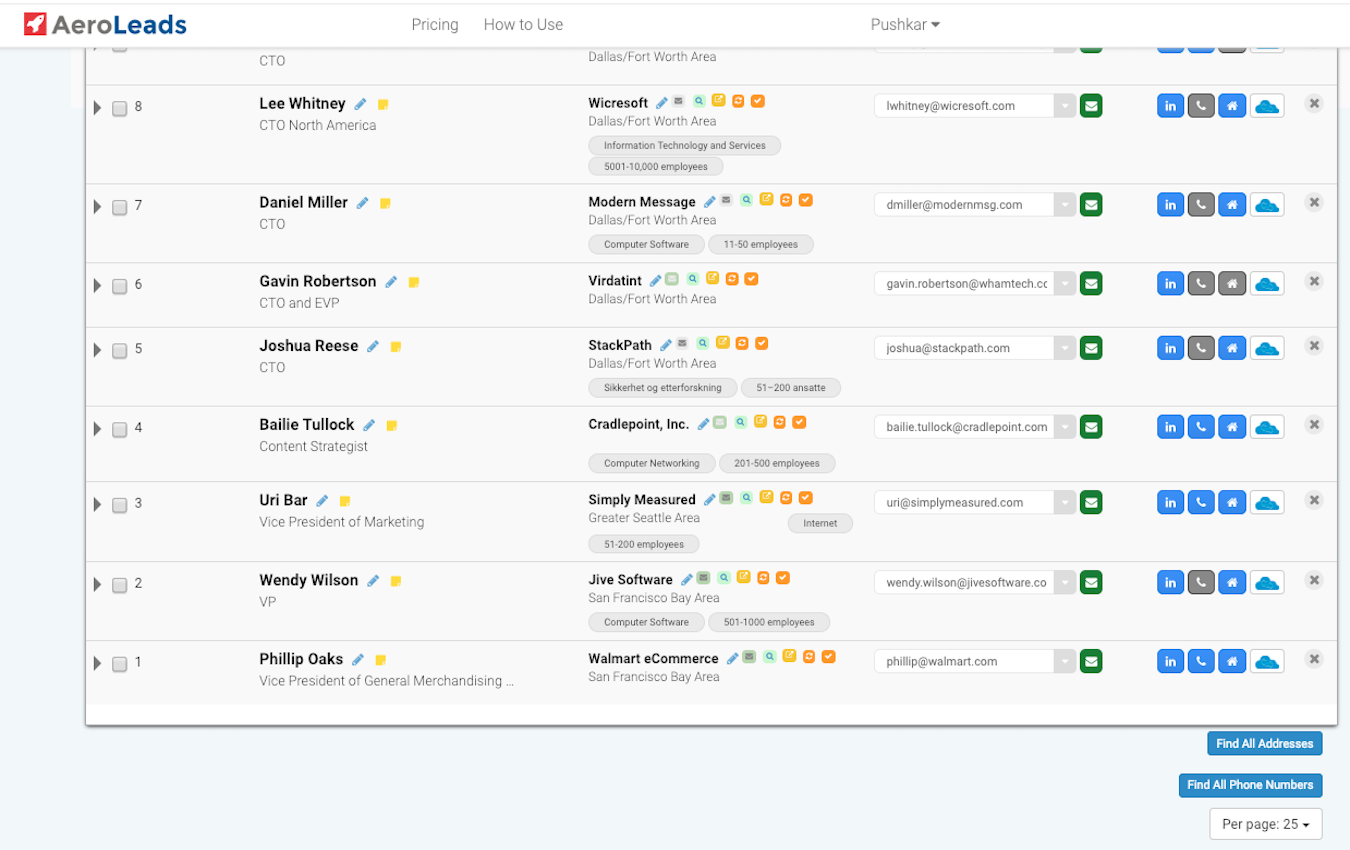Click the green email icon beside Gavin Robertson's address
The image size is (1350, 850).
click(1091, 283)
